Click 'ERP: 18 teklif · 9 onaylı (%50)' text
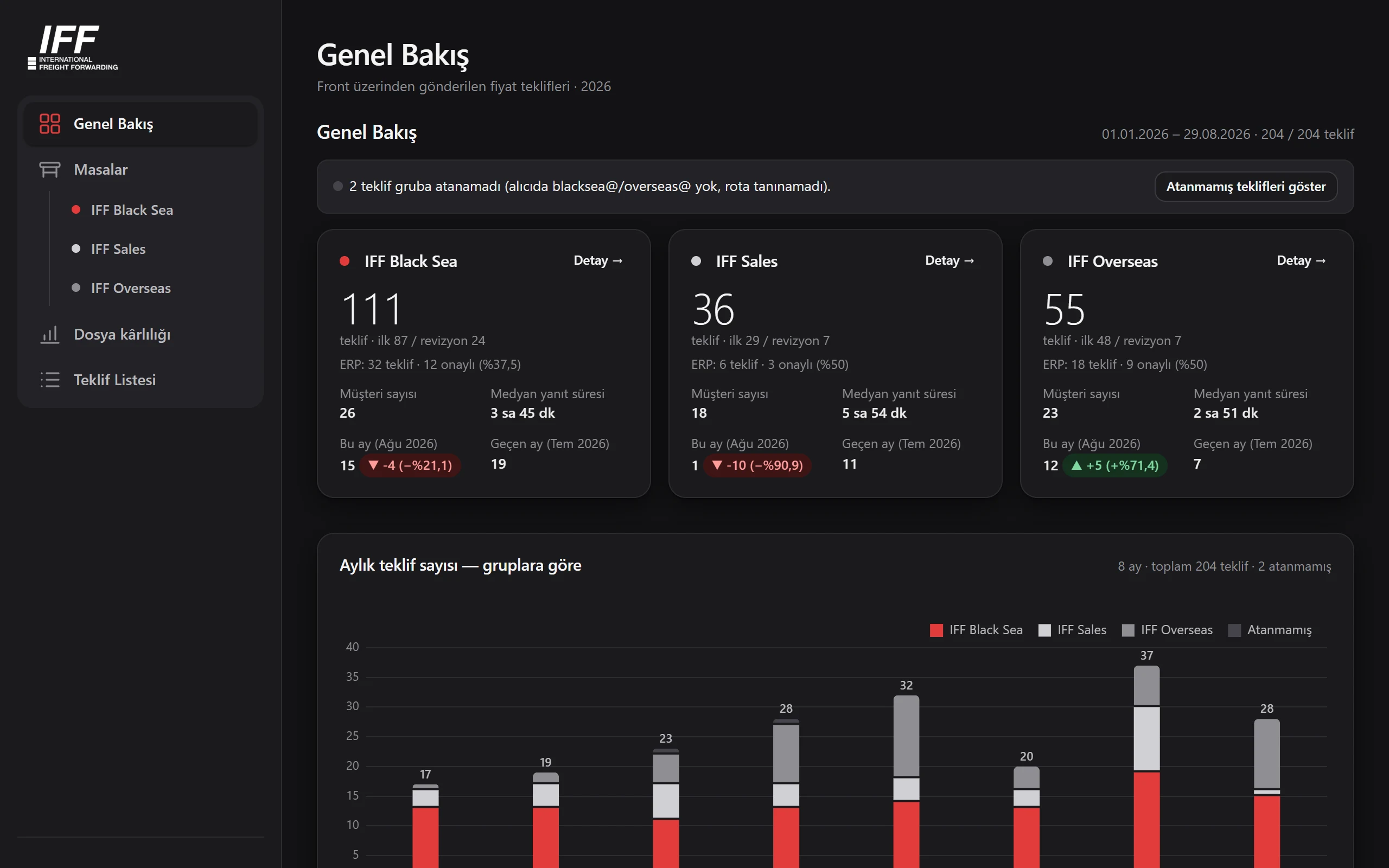 (1125, 365)
